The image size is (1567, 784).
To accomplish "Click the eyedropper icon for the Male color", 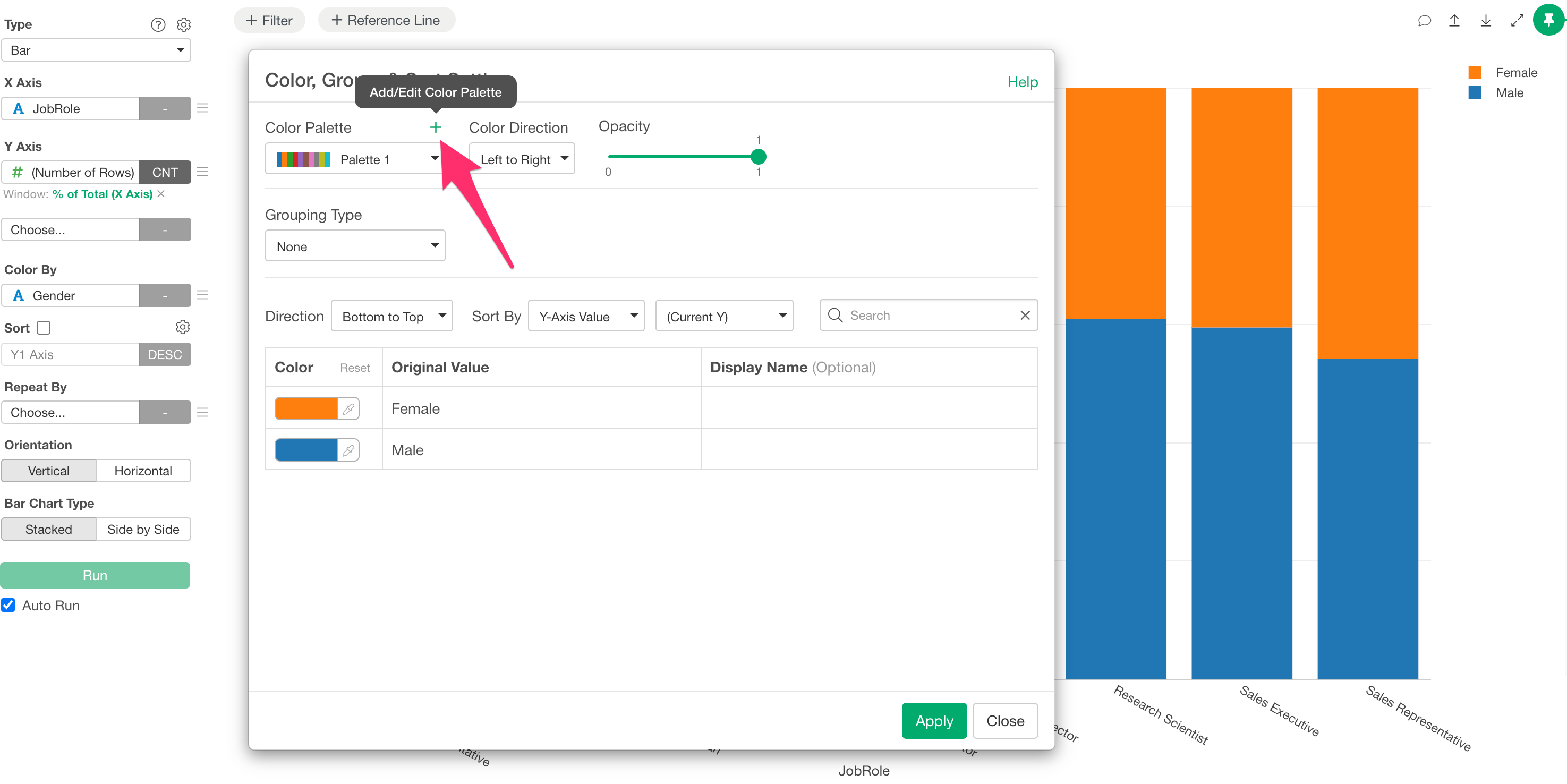I will [x=348, y=450].
